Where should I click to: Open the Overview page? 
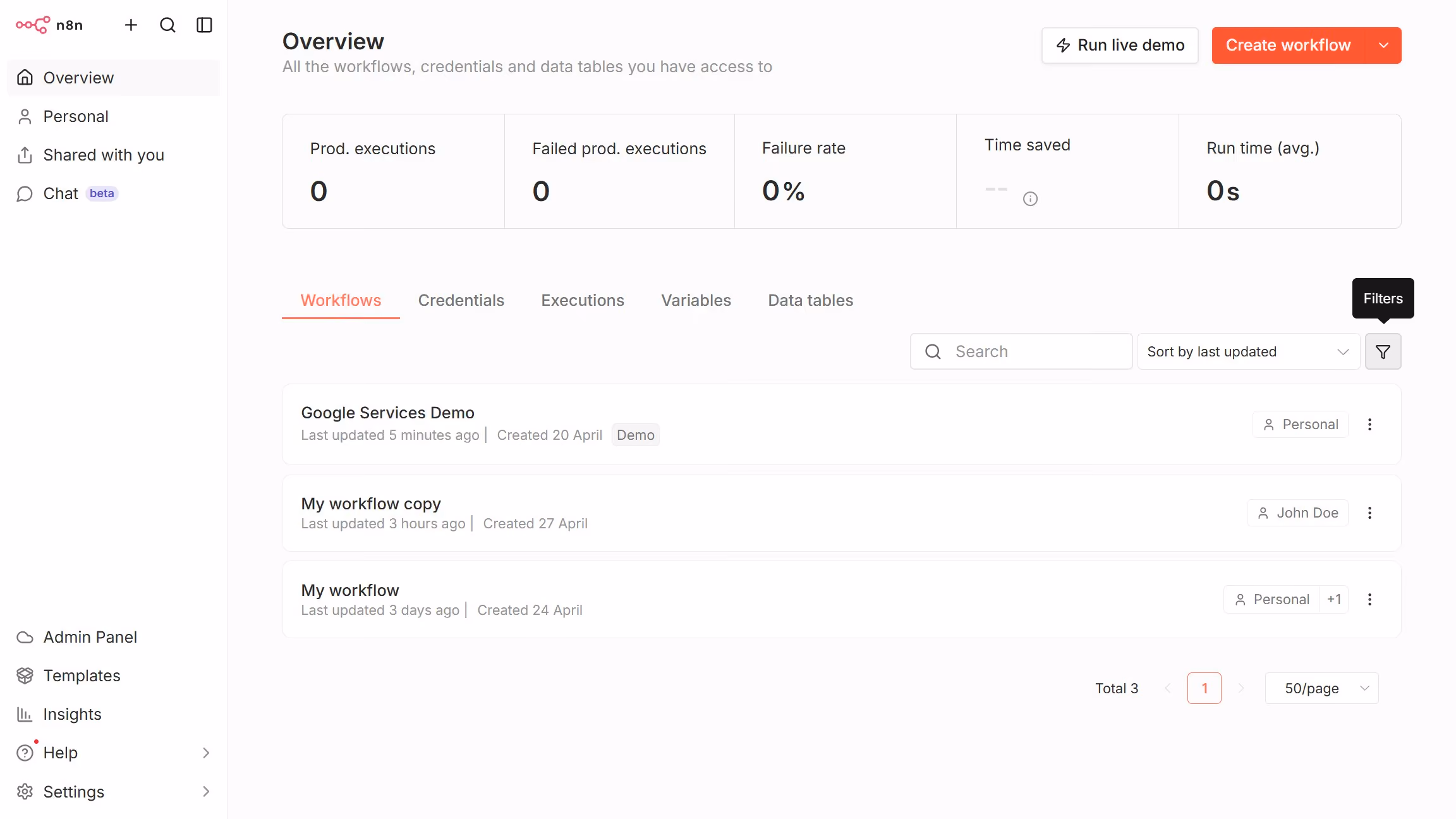point(114,78)
